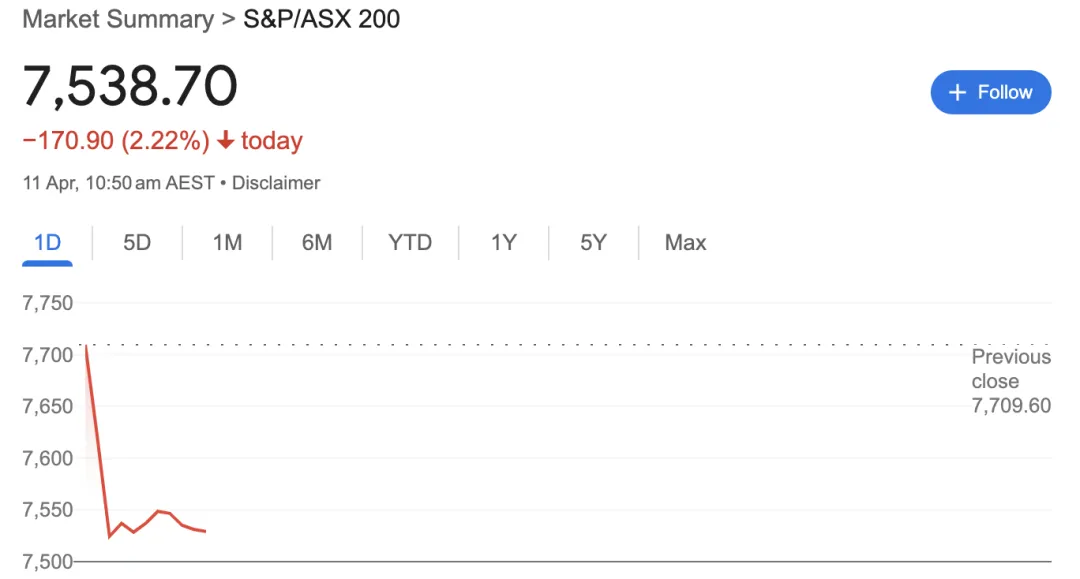Select the YTD range tab
This screenshot has width=1080, height=579.
[x=410, y=242]
